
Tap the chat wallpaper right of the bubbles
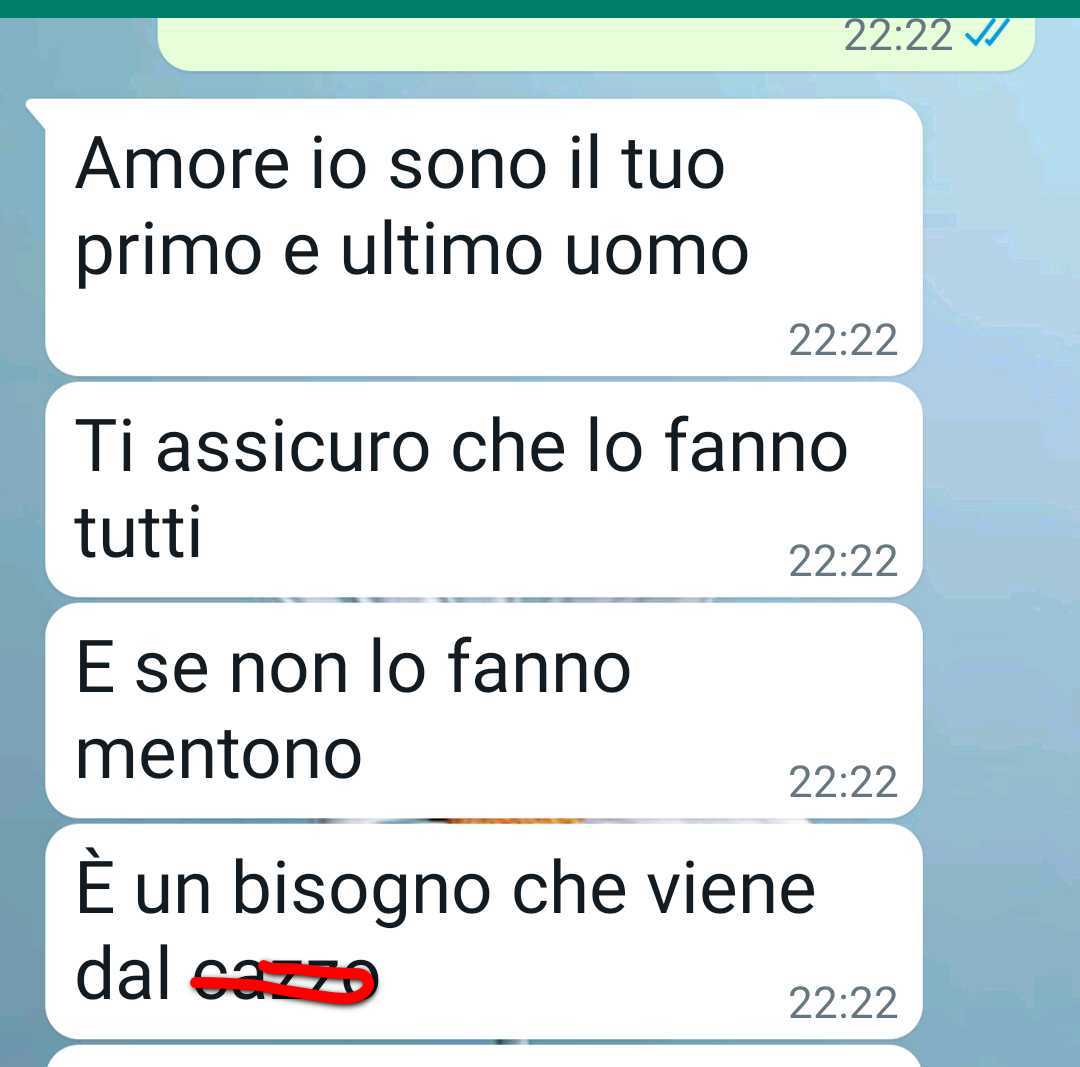(x=1001, y=551)
